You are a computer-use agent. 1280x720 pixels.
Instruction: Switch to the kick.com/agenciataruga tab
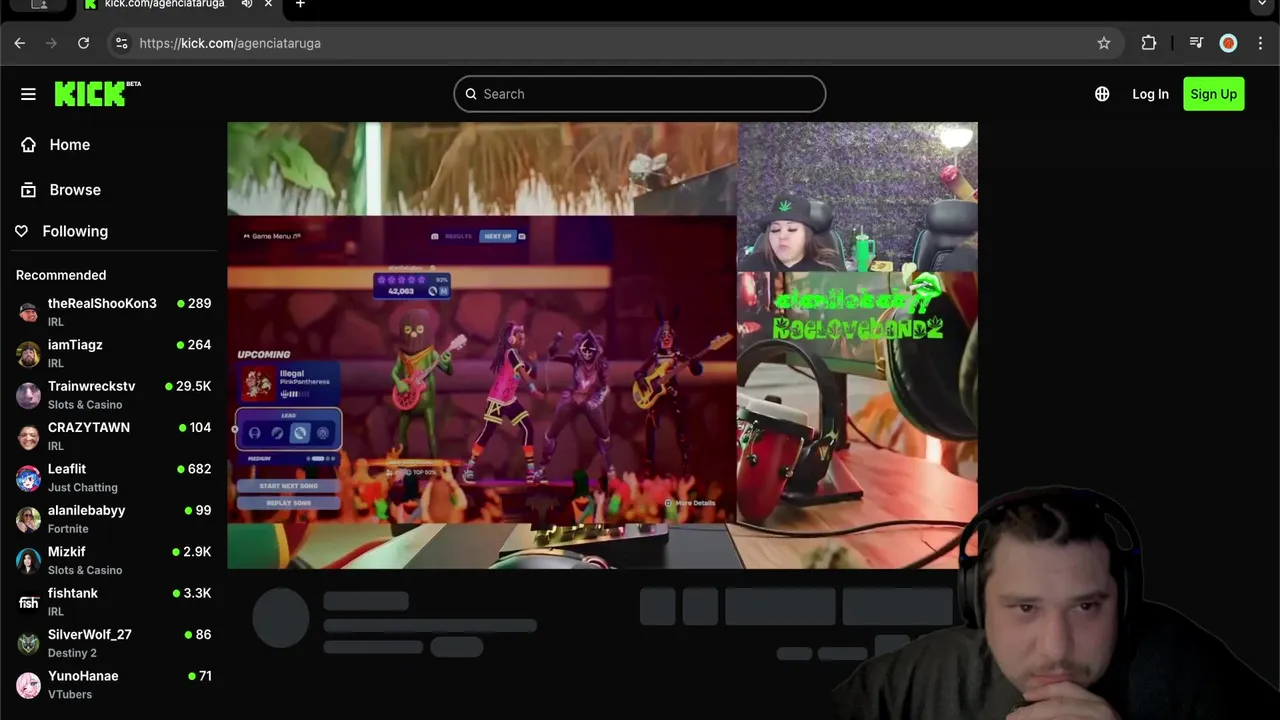pyautogui.click(x=165, y=5)
